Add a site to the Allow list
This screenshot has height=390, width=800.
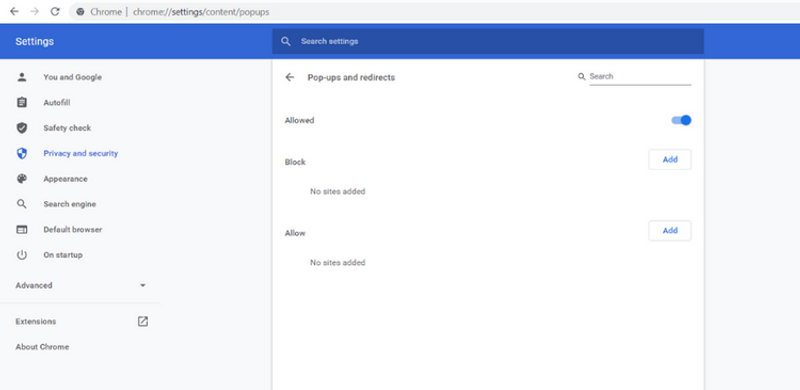(x=670, y=231)
